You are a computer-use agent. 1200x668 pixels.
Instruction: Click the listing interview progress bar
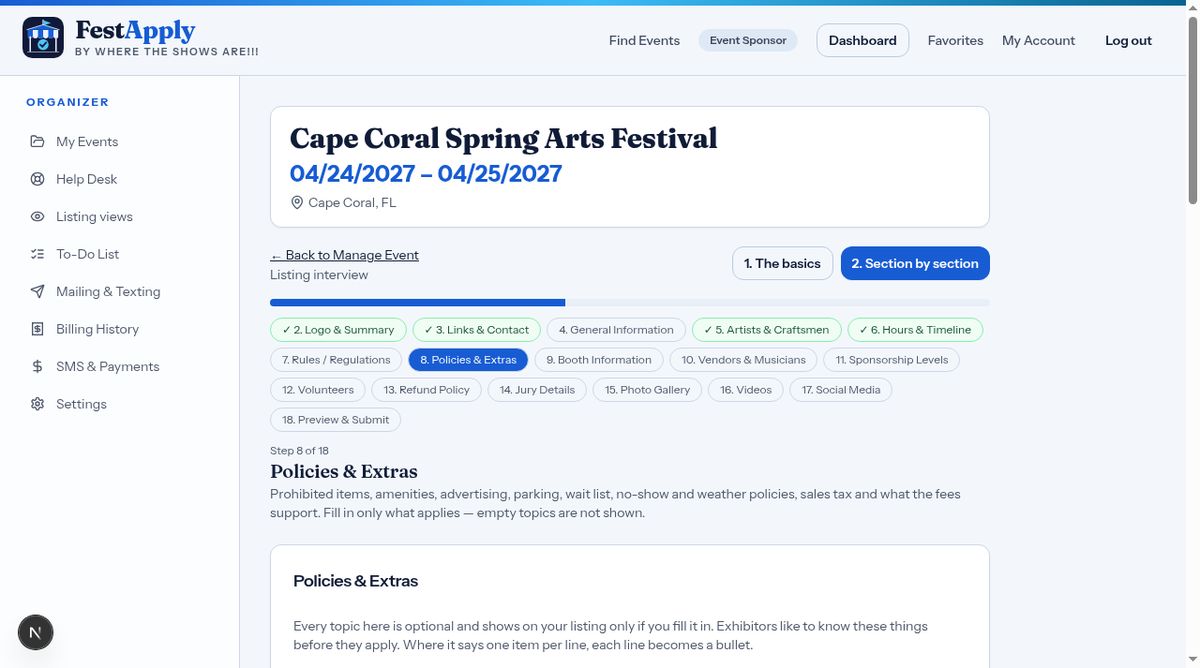click(x=630, y=302)
